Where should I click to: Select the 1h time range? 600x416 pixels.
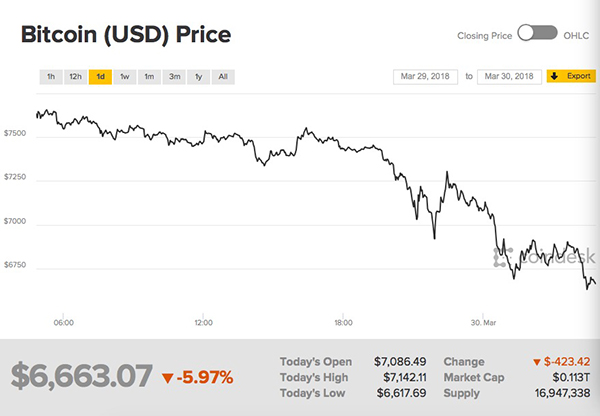[x=50, y=76]
